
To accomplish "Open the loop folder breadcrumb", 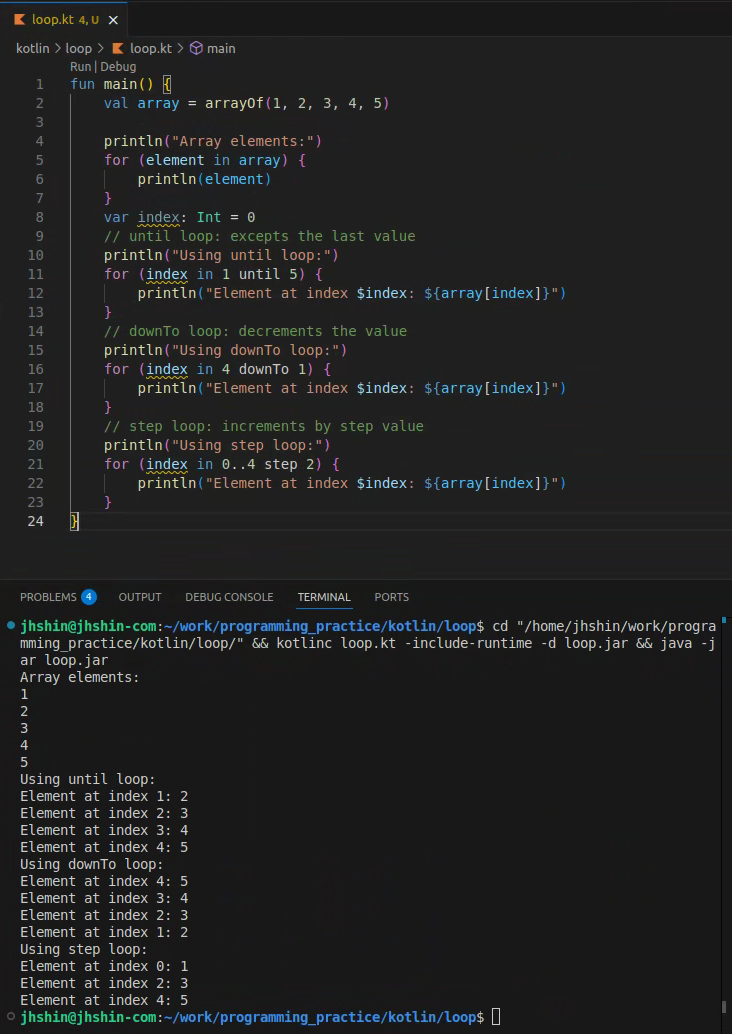I will pos(78,48).
